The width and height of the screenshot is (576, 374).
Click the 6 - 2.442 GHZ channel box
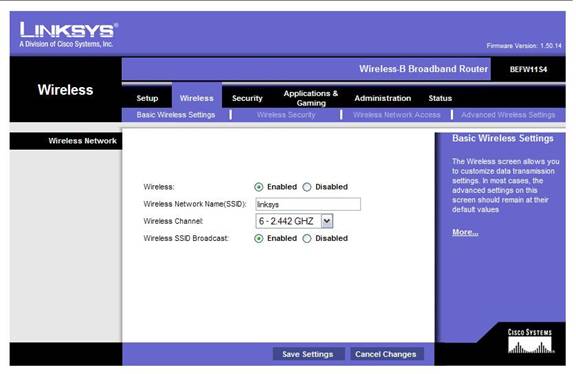pos(294,221)
